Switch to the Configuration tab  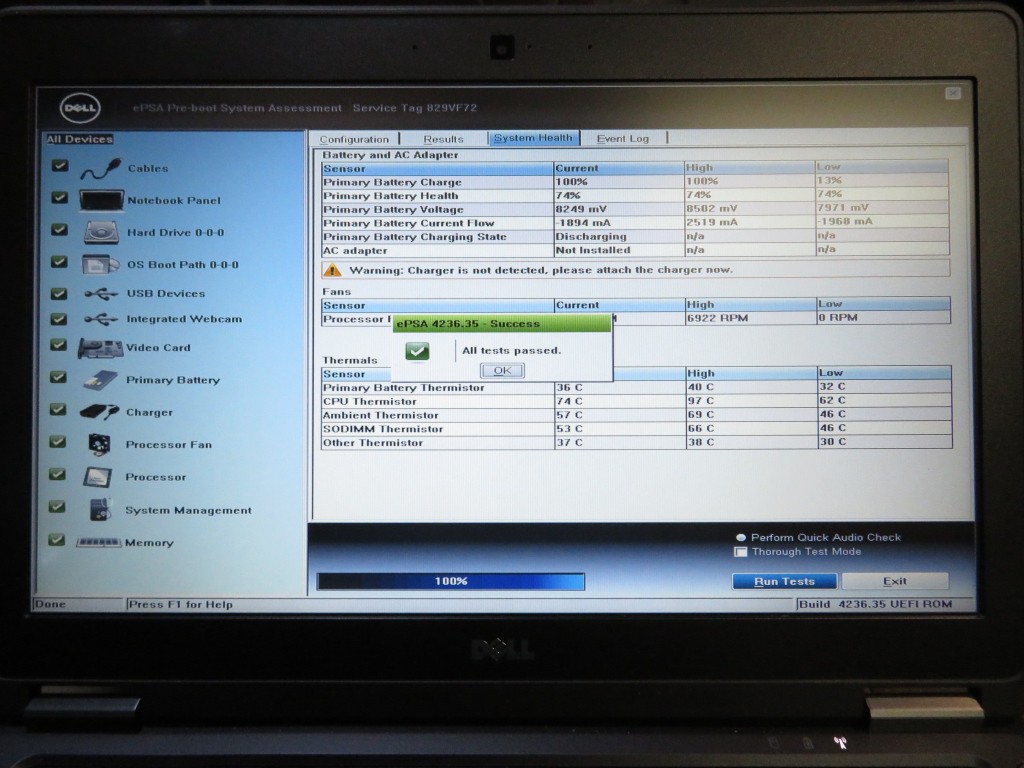coord(354,139)
